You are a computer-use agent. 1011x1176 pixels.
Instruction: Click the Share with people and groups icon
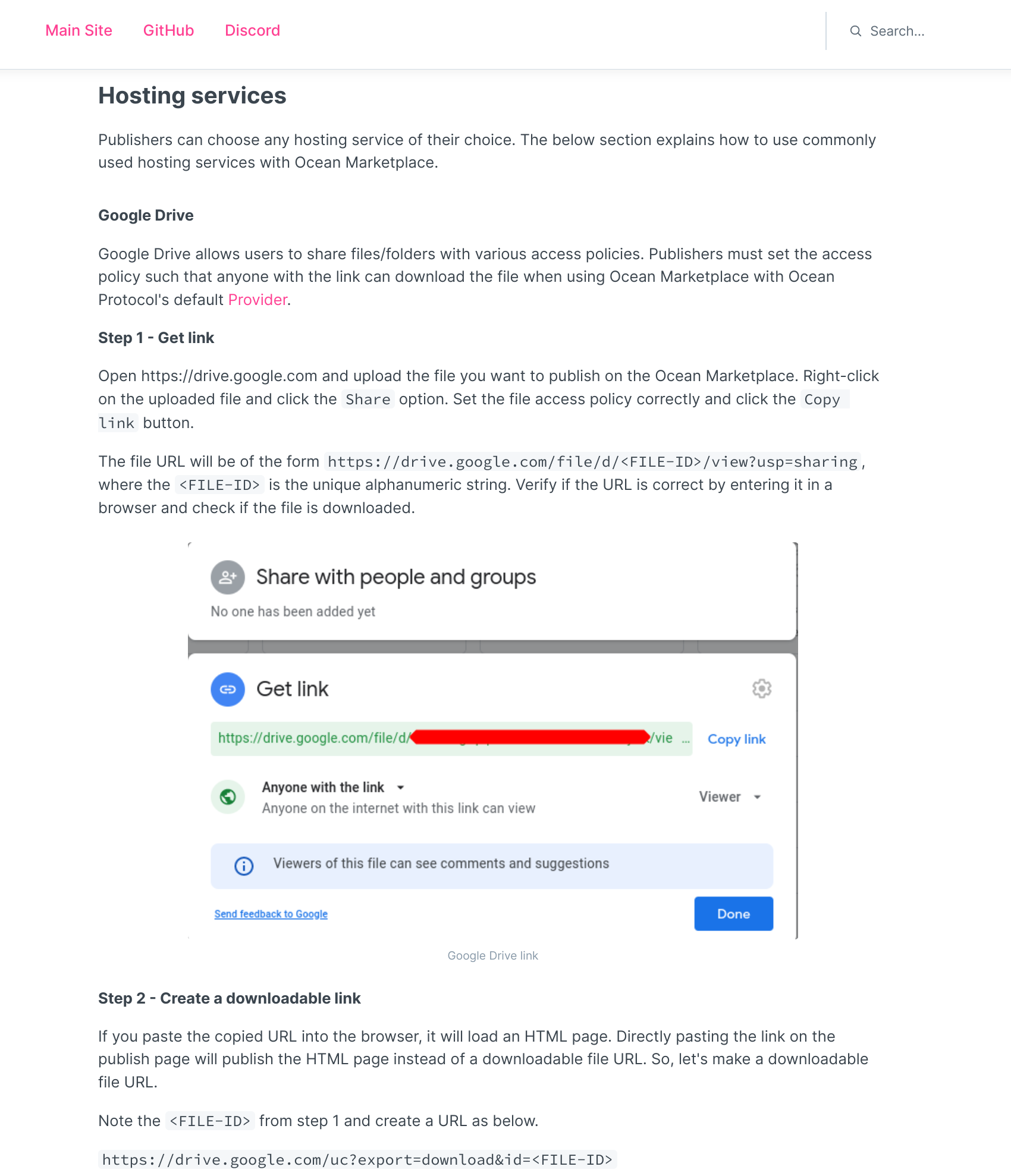pyautogui.click(x=227, y=577)
